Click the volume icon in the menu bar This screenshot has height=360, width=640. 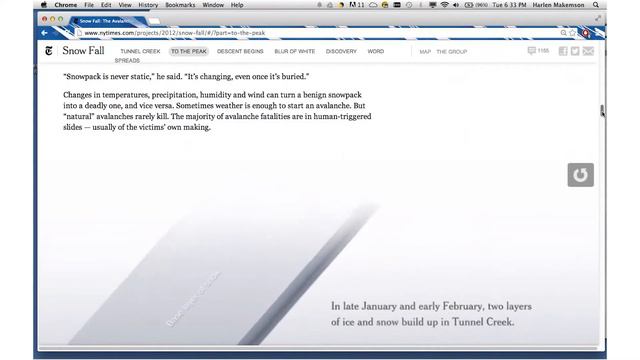click(x=456, y=5)
